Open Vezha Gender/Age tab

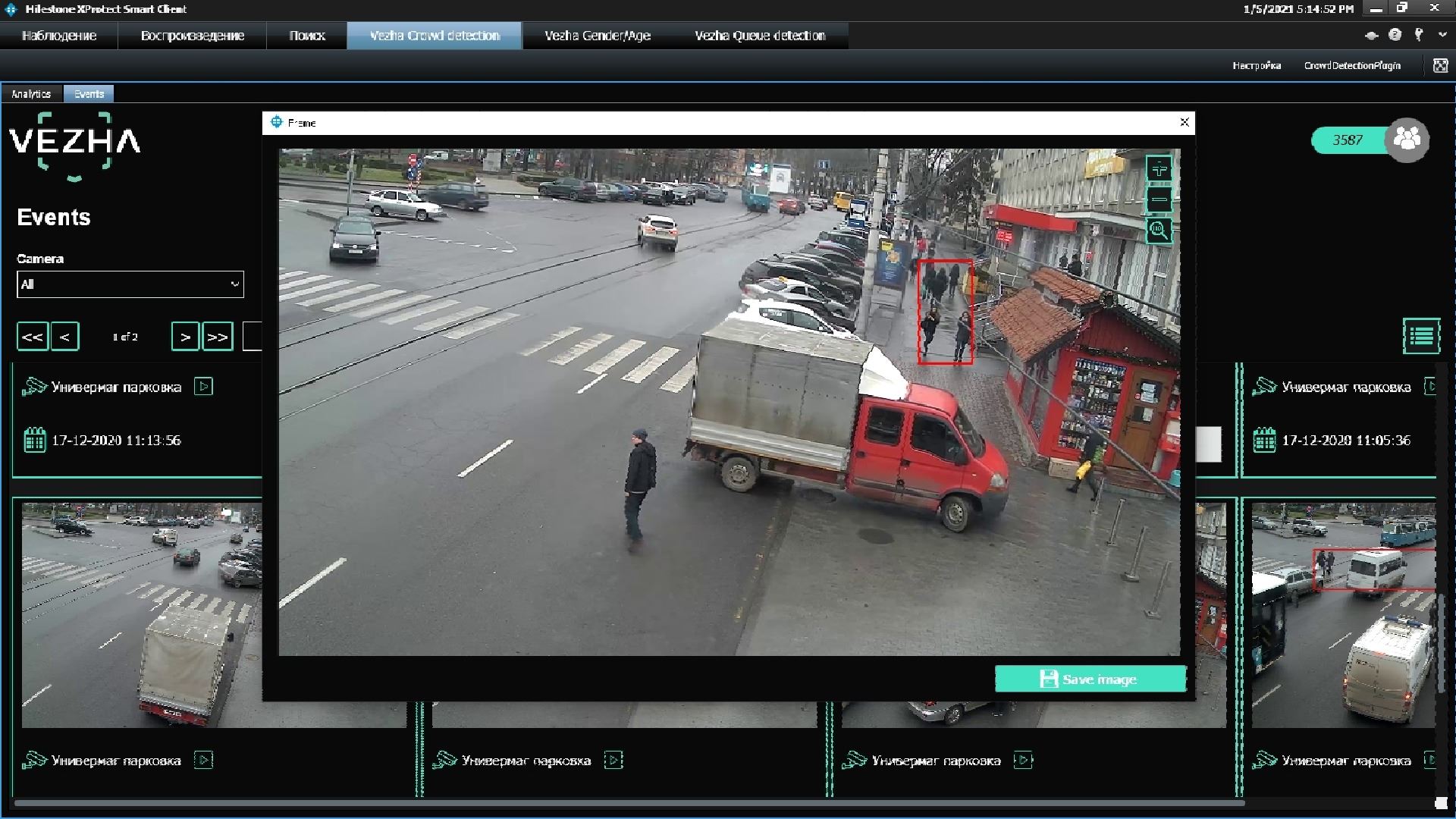[598, 36]
